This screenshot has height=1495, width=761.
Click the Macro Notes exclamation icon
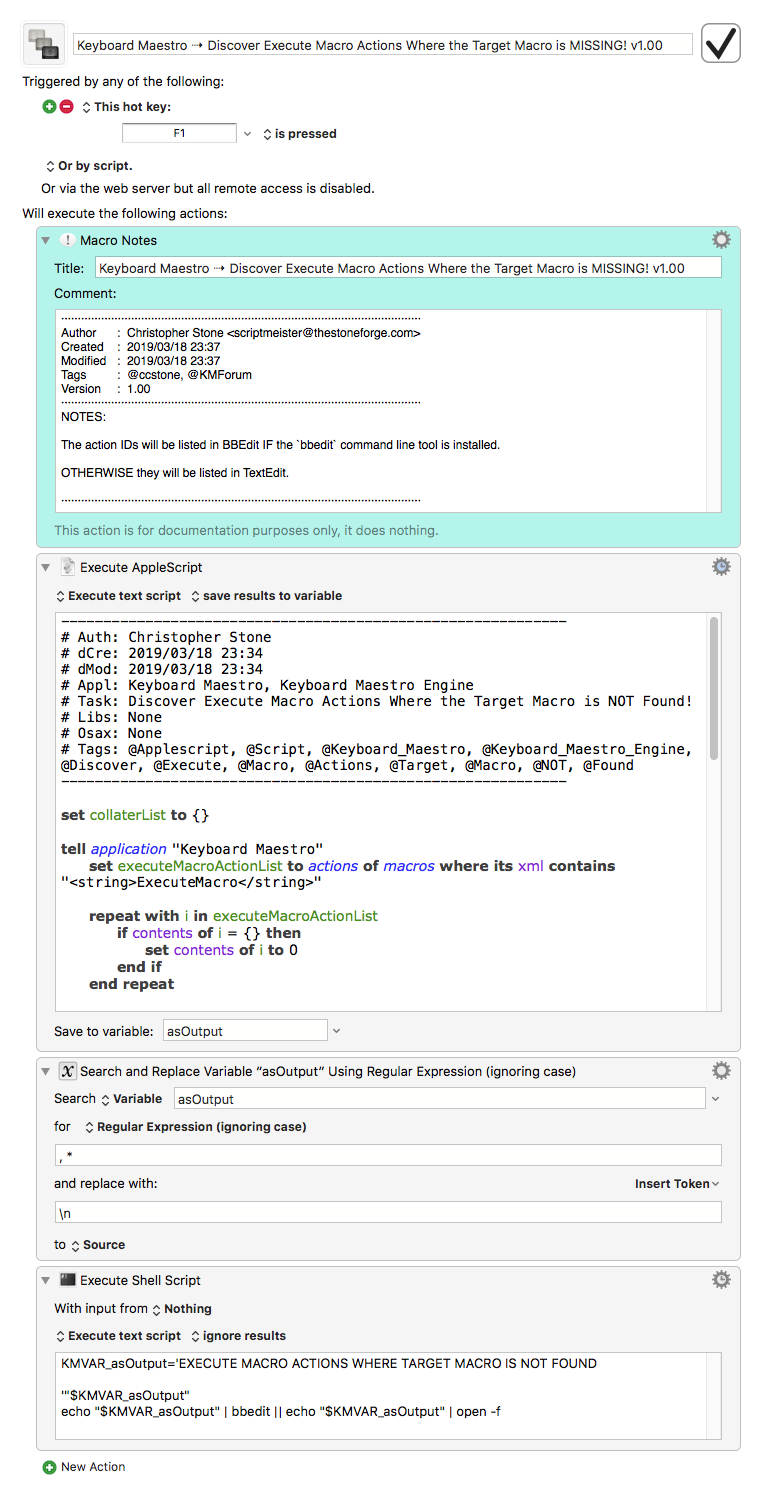(67, 240)
